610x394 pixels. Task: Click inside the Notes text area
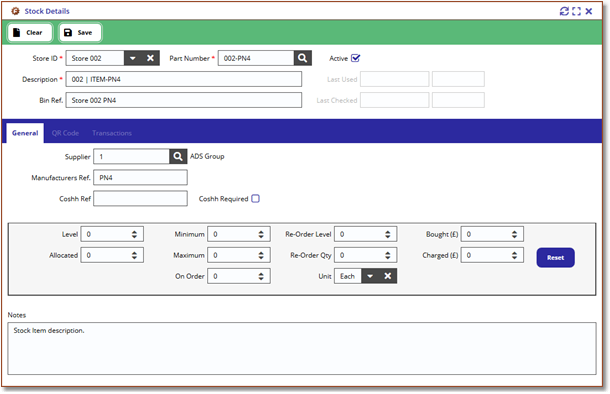pos(302,348)
